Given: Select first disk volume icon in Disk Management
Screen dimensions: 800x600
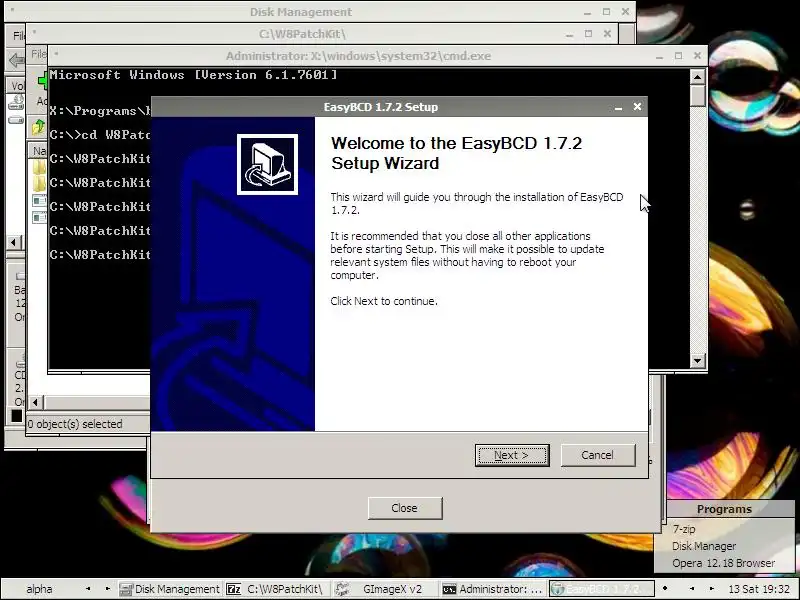Looking at the screenshot, I should click(16, 103).
